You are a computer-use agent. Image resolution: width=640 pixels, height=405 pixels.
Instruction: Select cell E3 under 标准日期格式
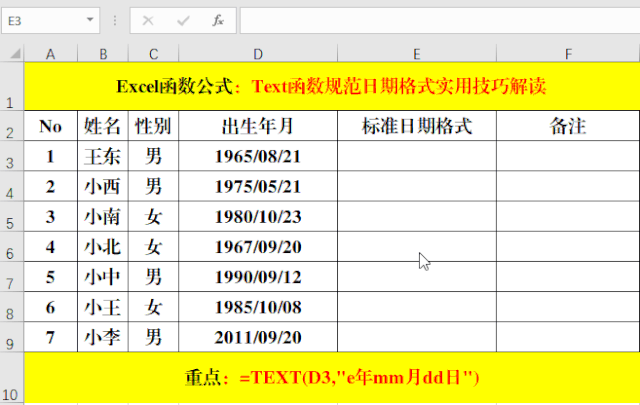tap(416, 157)
